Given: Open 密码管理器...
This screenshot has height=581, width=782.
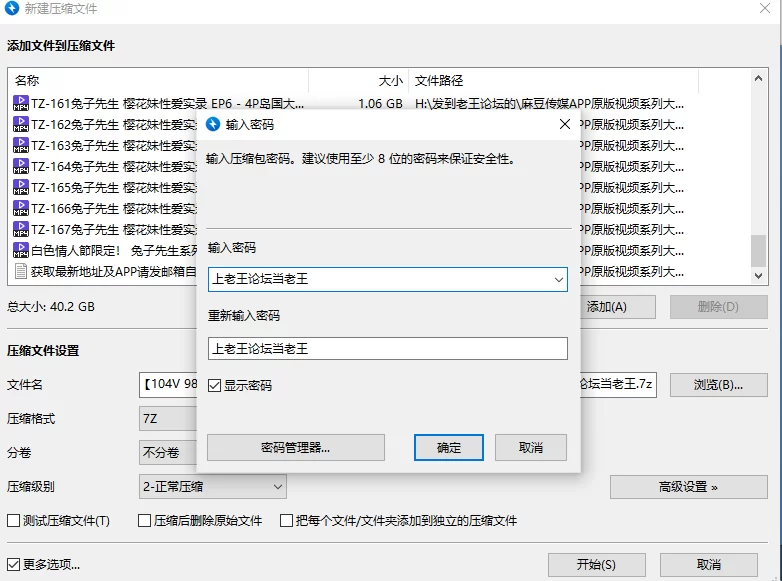Looking at the screenshot, I should [x=296, y=447].
